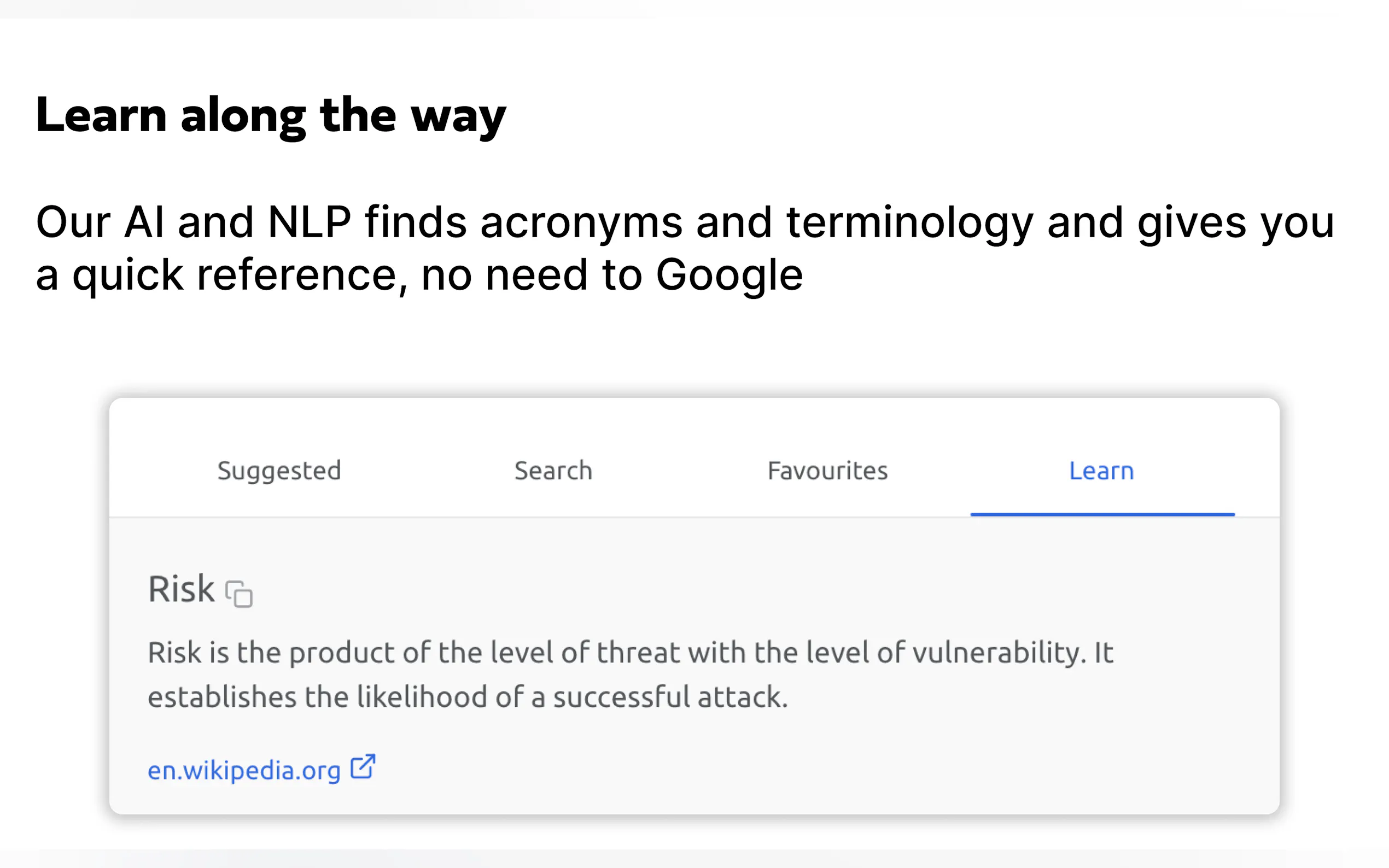Click the word "acronyms" in the description
The image size is (1389, 868).
coord(581,222)
